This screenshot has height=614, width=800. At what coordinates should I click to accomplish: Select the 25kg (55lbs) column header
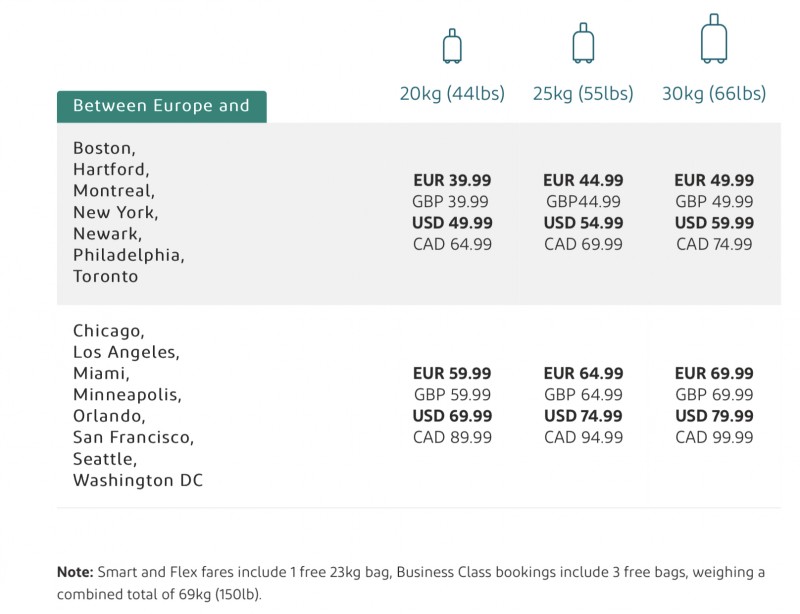coord(583,94)
